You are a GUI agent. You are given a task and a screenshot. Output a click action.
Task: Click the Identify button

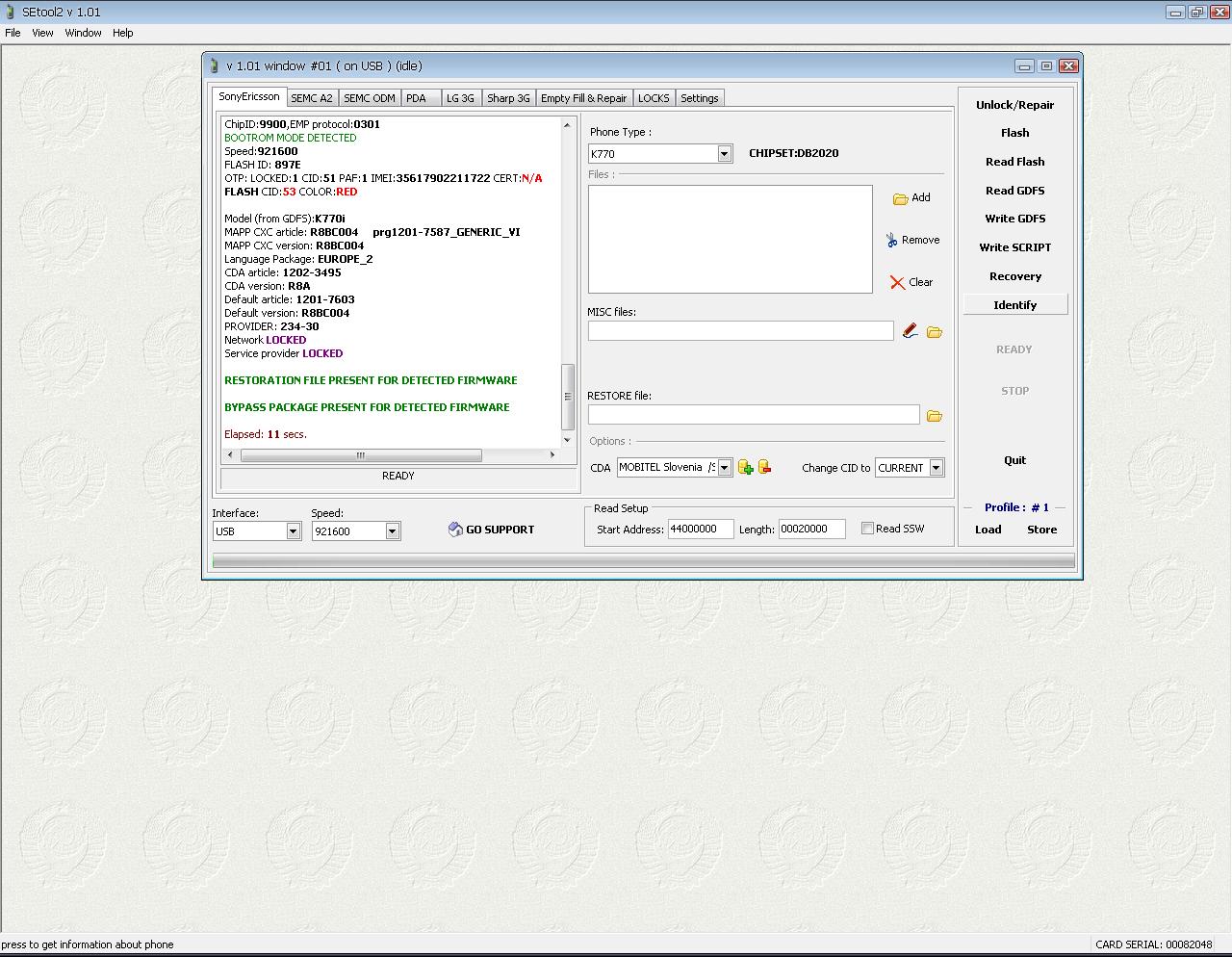point(1015,305)
